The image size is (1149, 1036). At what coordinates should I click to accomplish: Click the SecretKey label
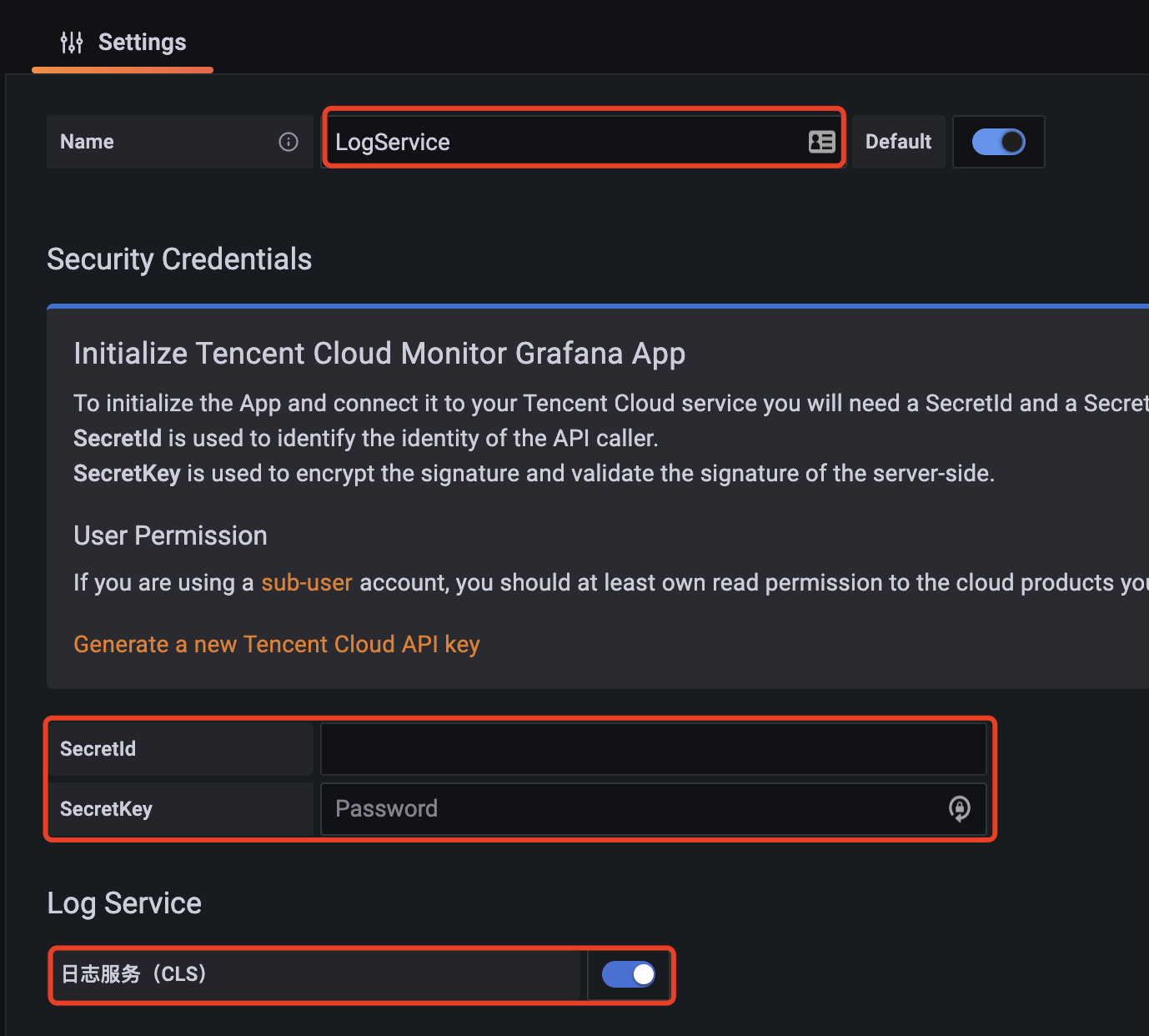click(x=106, y=809)
